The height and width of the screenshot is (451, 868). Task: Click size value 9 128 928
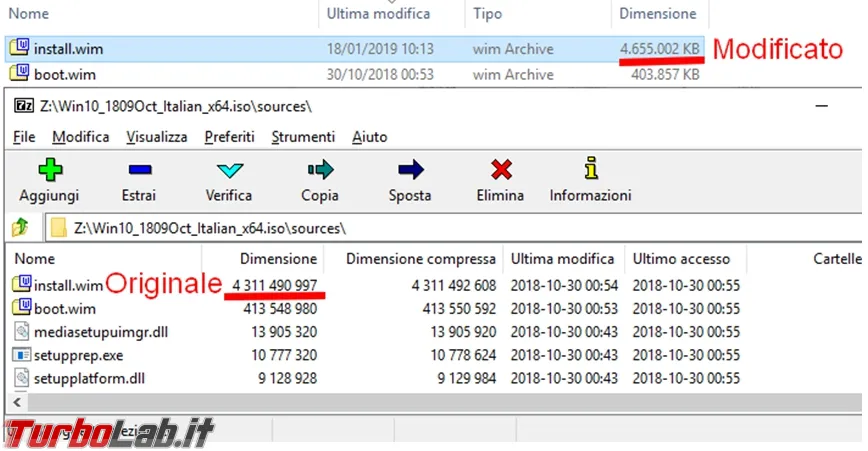[x=288, y=379]
